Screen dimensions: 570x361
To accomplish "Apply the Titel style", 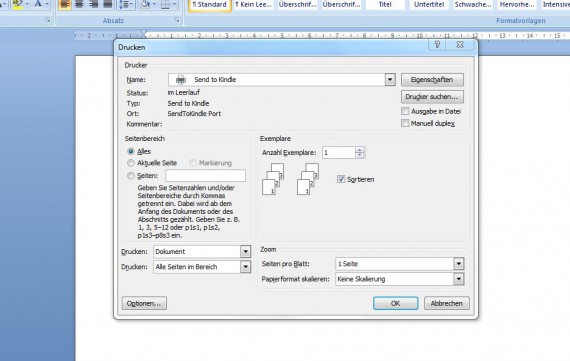I will pyautogui.click(x=385, y=5).
